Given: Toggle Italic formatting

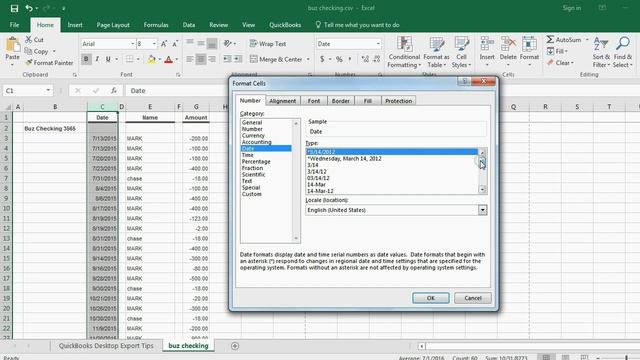Looking at the screenshot, I should (97, 59).
